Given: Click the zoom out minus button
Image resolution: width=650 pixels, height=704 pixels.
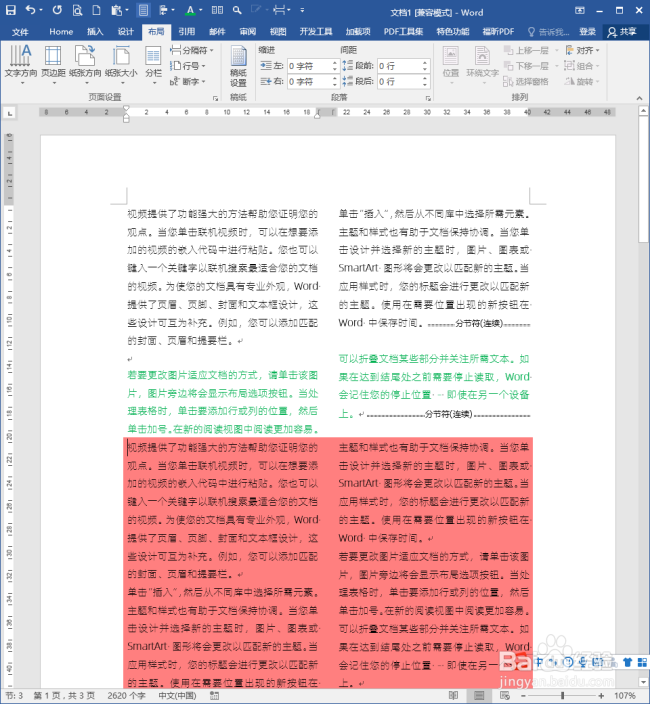Looking at the screenshot, I should pos(523,696).
